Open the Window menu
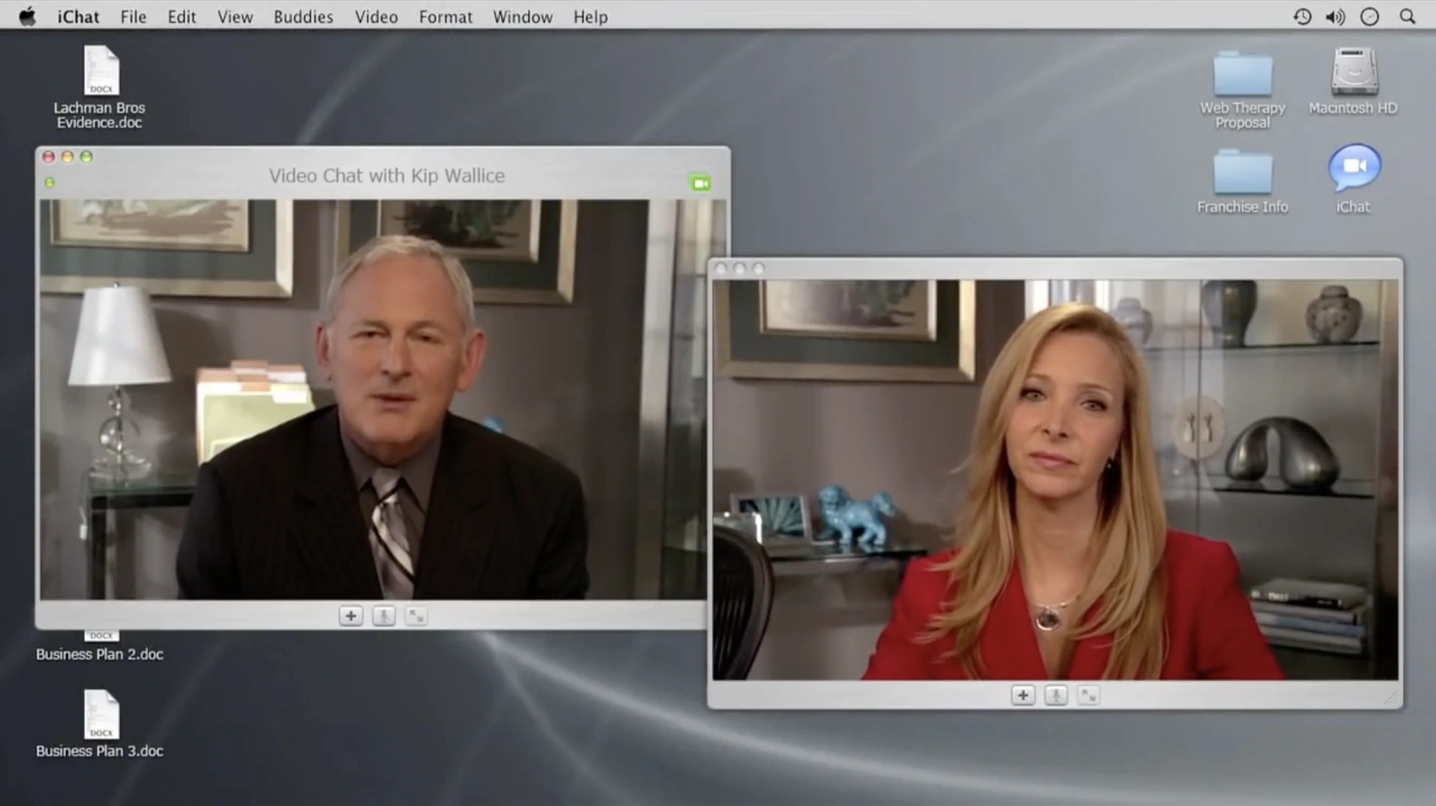 [523, 17]
